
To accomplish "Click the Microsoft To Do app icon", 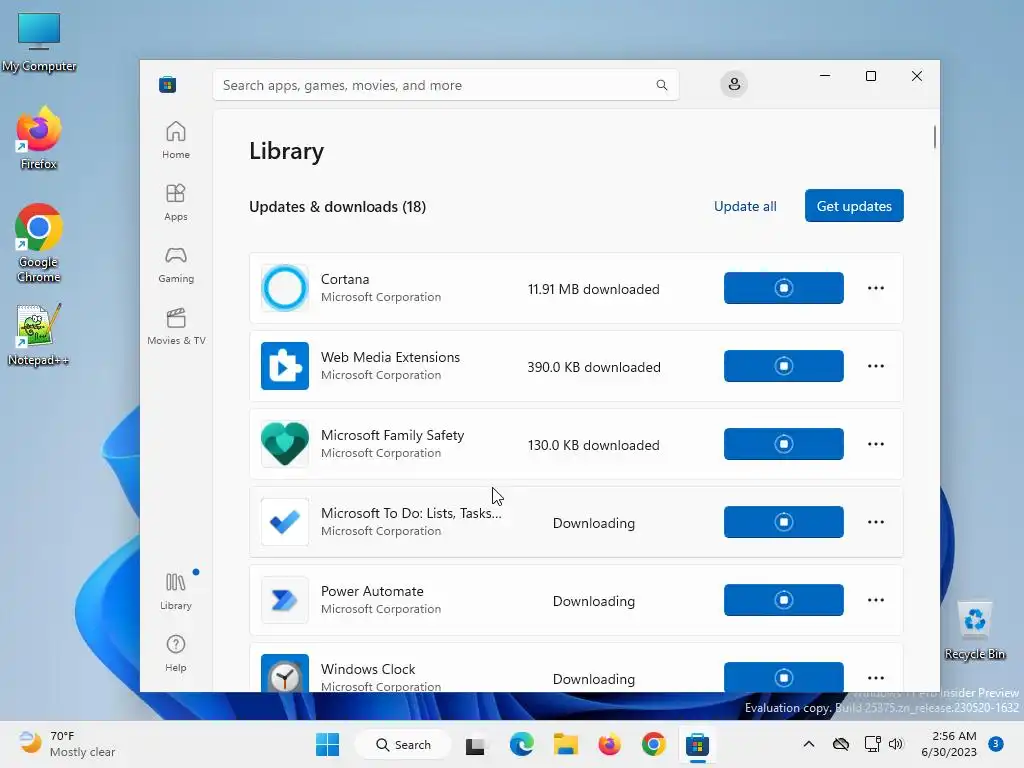I will [285, 522].
